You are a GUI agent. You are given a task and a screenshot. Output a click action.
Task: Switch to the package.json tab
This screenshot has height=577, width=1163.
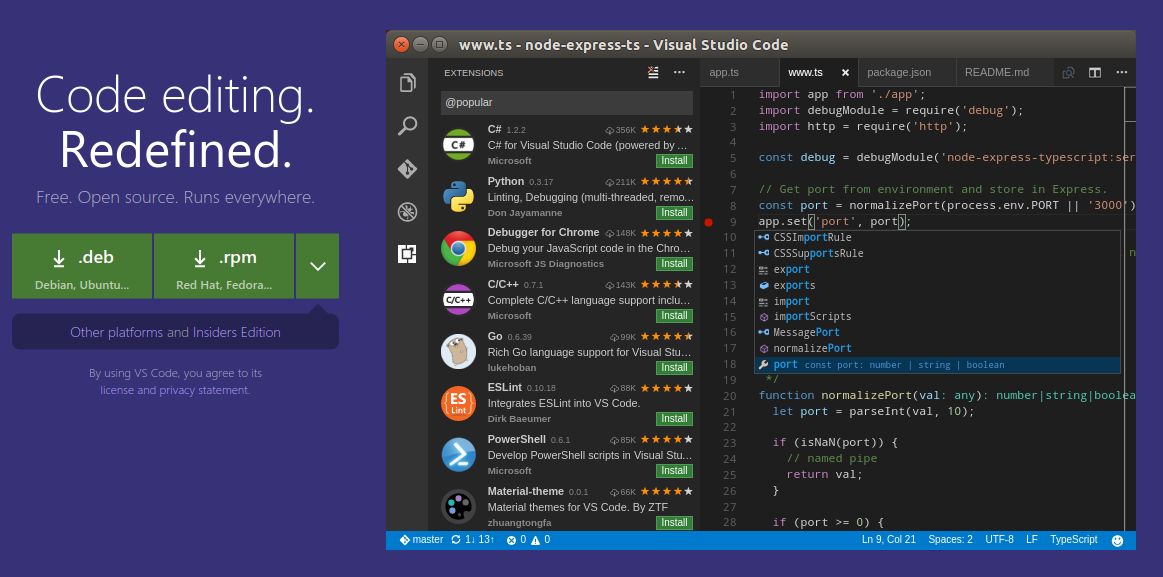point(898,72)
